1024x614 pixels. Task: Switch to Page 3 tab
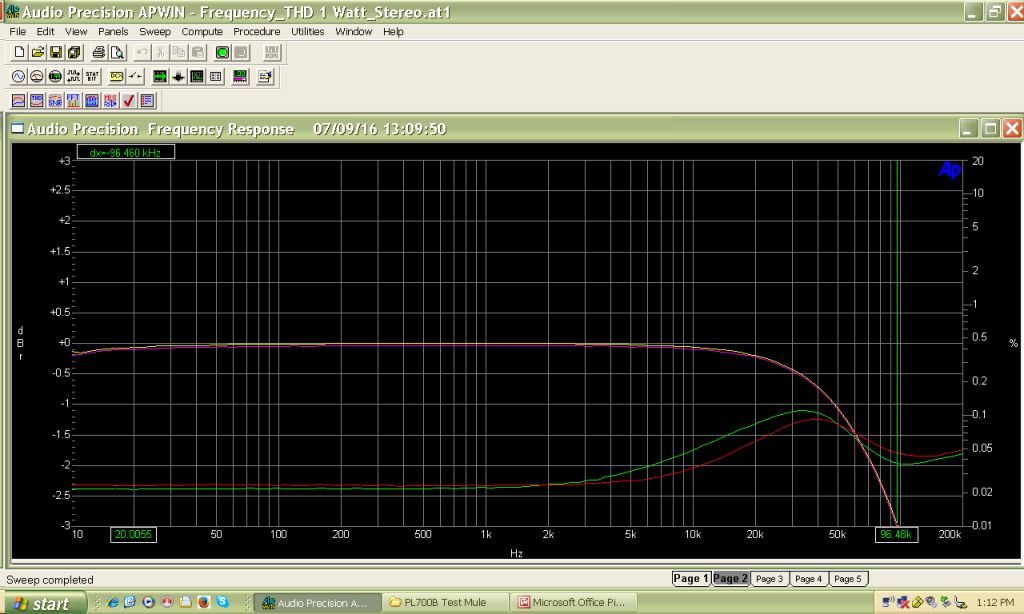click(769, 579)
